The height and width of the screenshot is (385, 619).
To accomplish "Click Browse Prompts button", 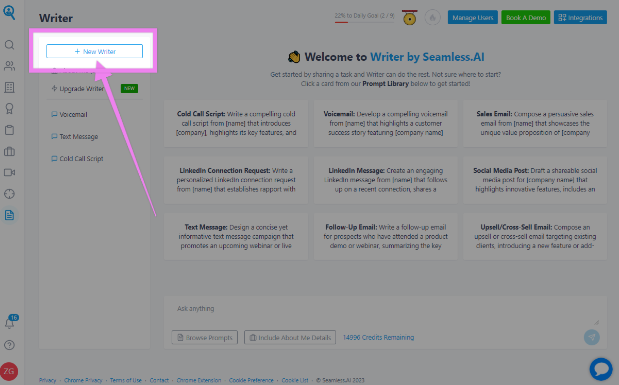I will tap(204, 338).
